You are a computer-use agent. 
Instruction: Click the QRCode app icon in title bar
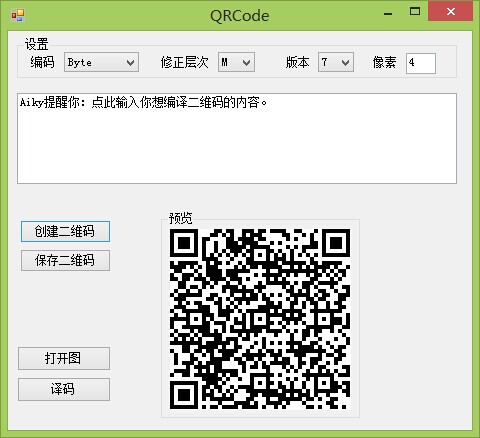tap(18, 15)
